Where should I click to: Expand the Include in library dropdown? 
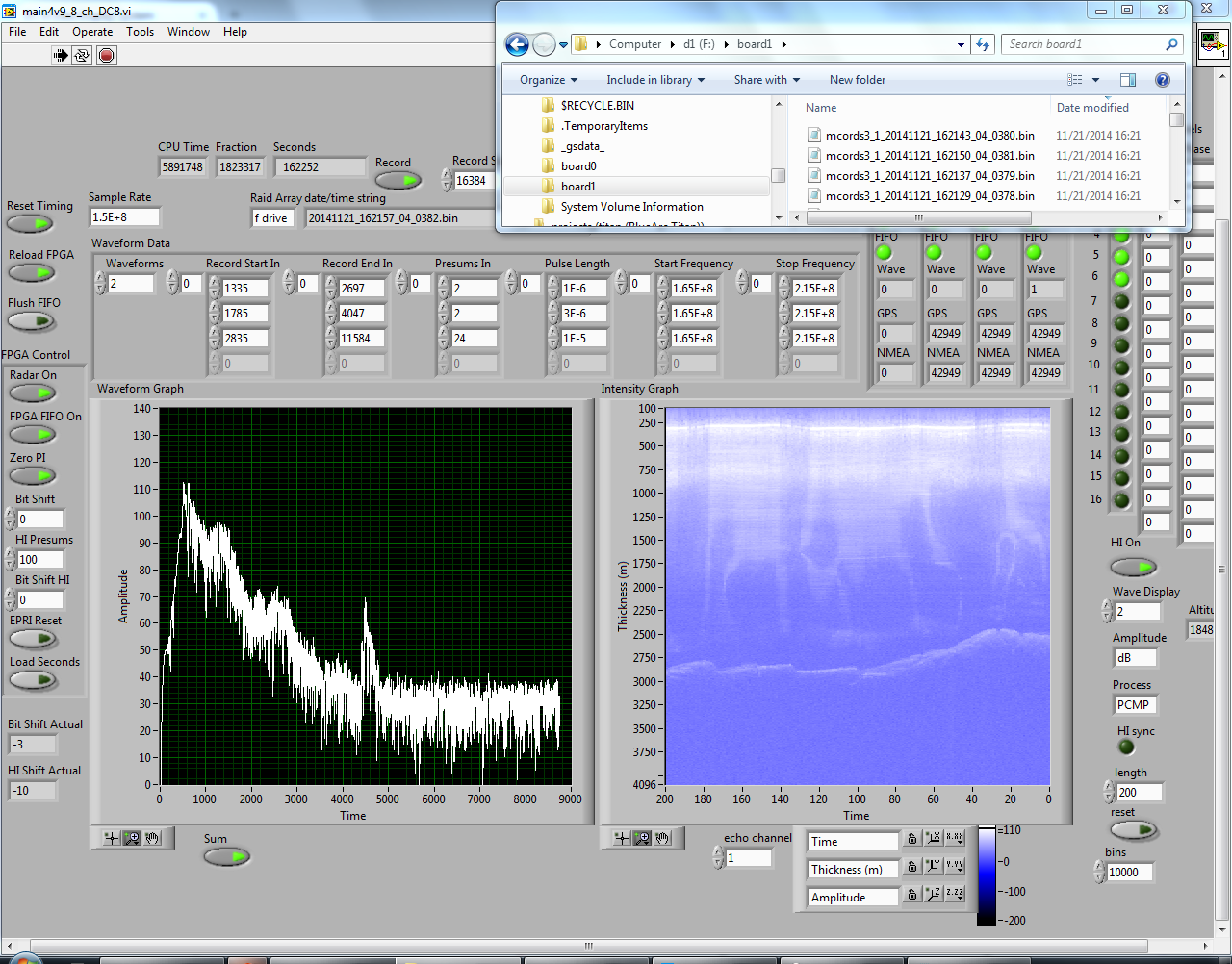(654, 80)
